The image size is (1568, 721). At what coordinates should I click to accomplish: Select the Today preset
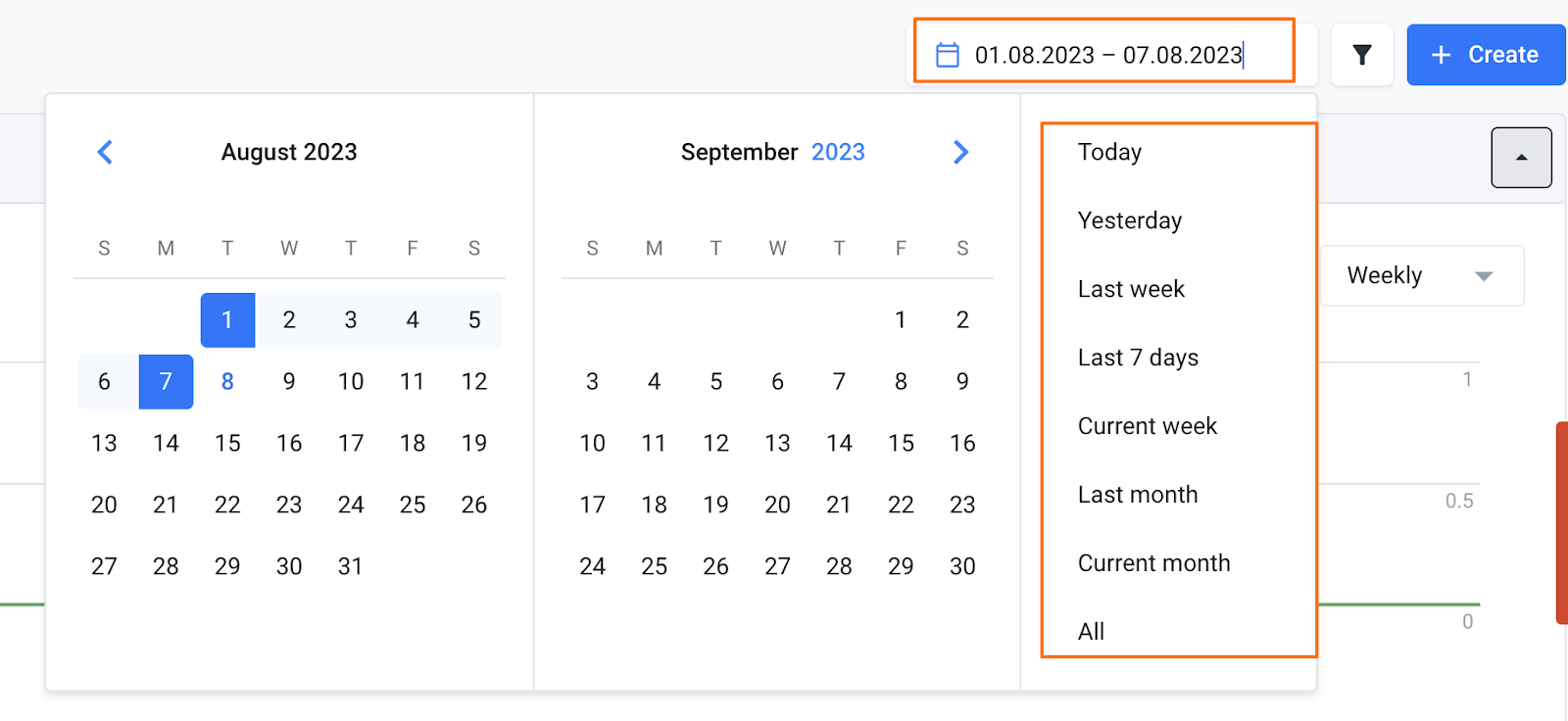click(1109, 152)
